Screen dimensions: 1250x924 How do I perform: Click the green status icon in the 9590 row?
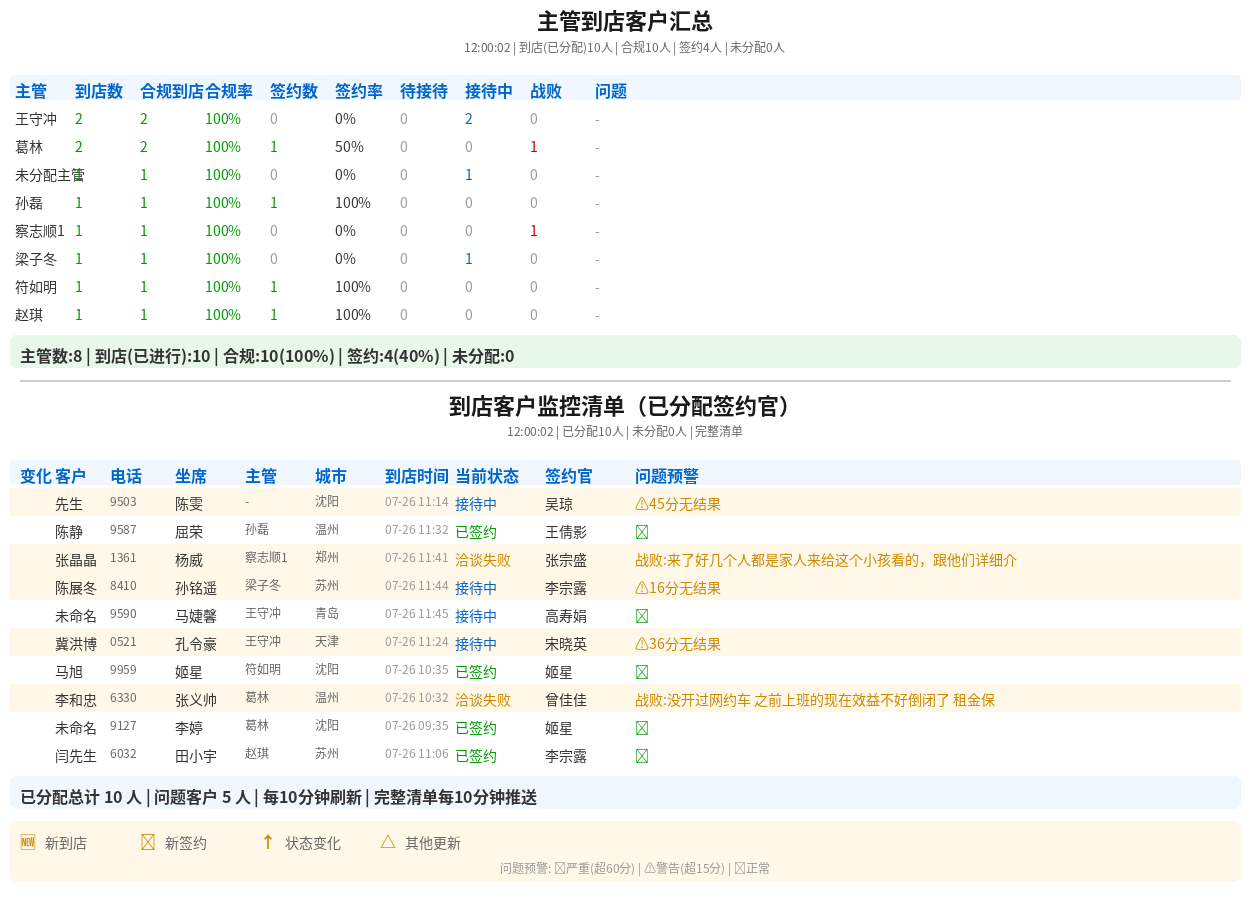point(642,616)
